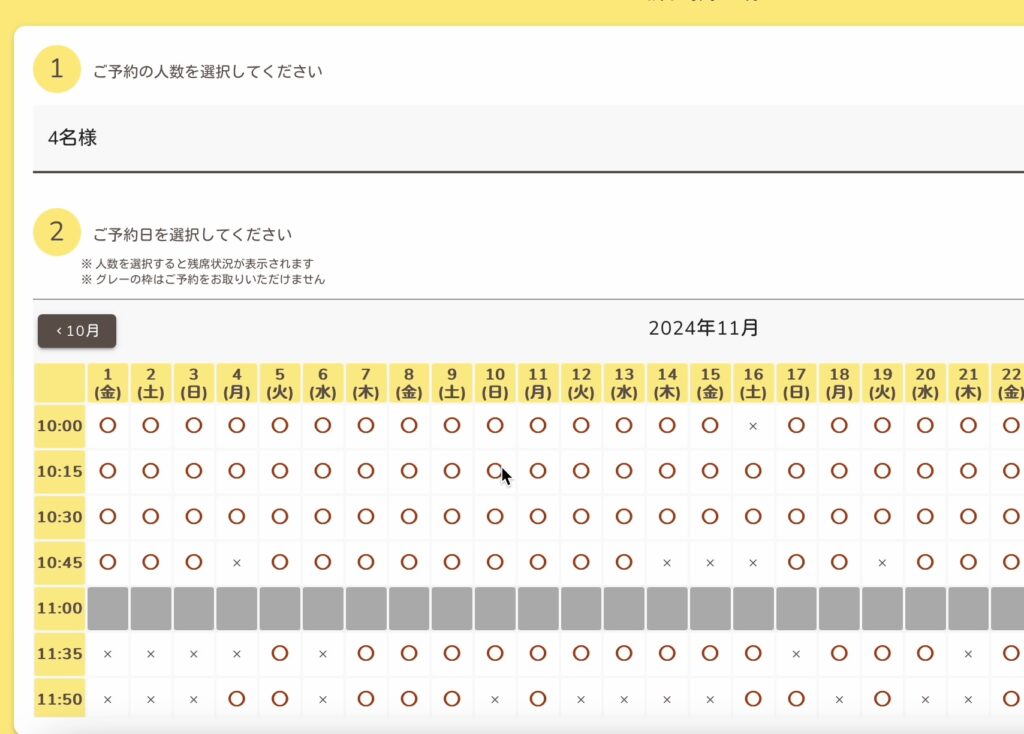
Task: Go back to October with ‹10月 button
Action: (77, 331)
